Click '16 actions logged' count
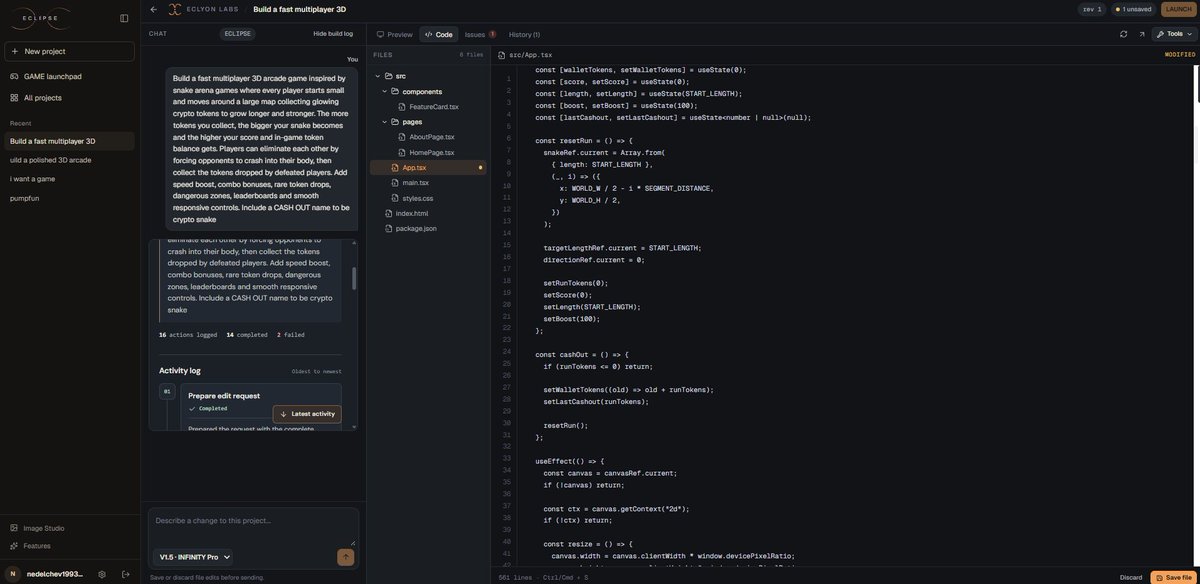This screenshot has height=584, width=1200. pos(188,335)
